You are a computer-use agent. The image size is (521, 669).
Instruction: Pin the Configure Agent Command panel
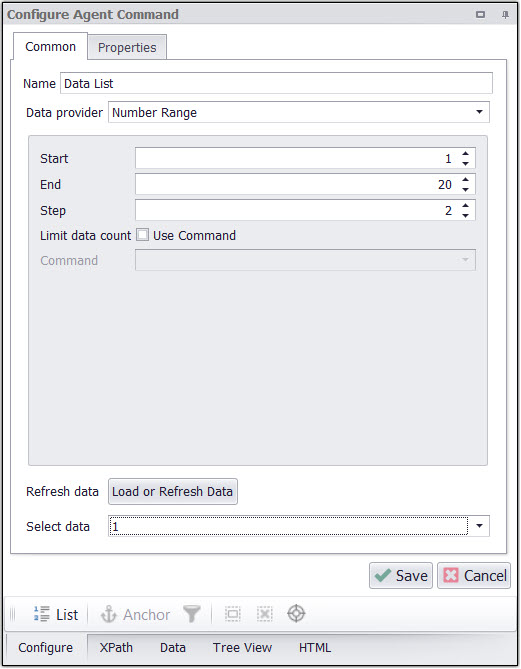pos(505,15)
